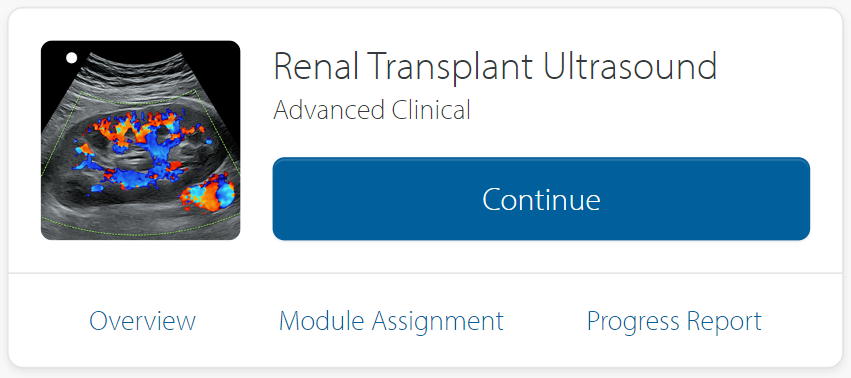Click the word Ultrasound in the title
The image size is (851, 378).
(630, 66)
